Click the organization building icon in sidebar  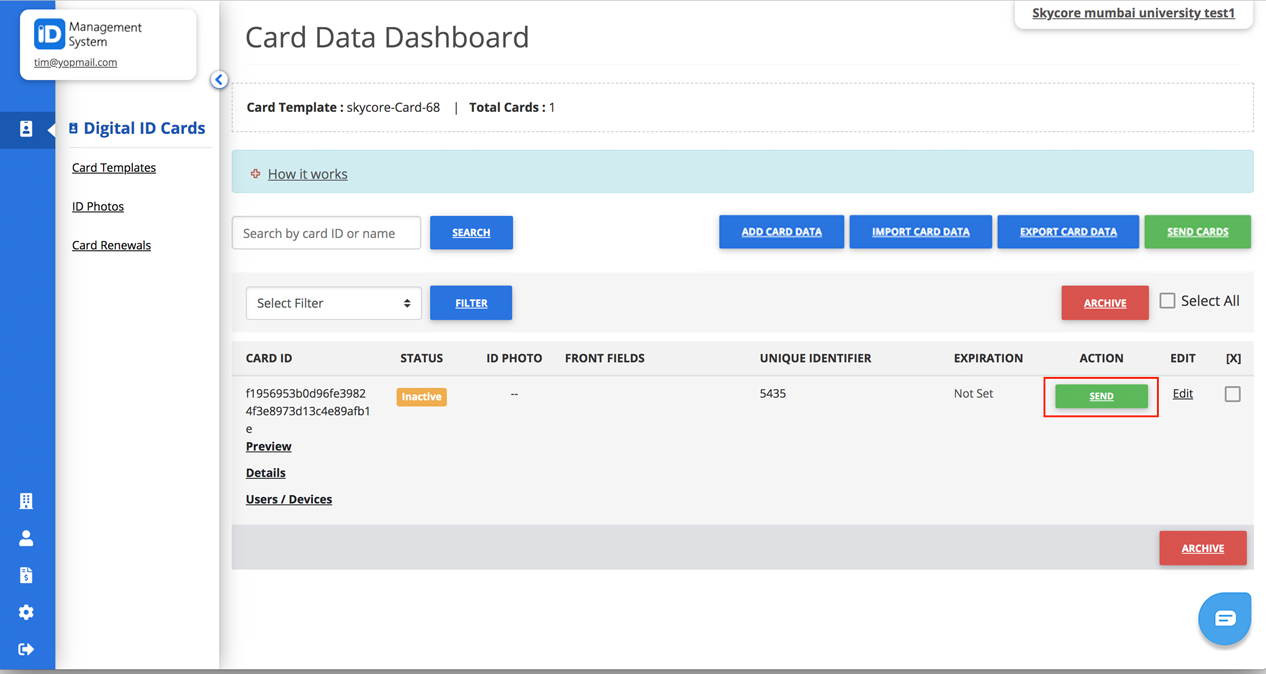26,501
